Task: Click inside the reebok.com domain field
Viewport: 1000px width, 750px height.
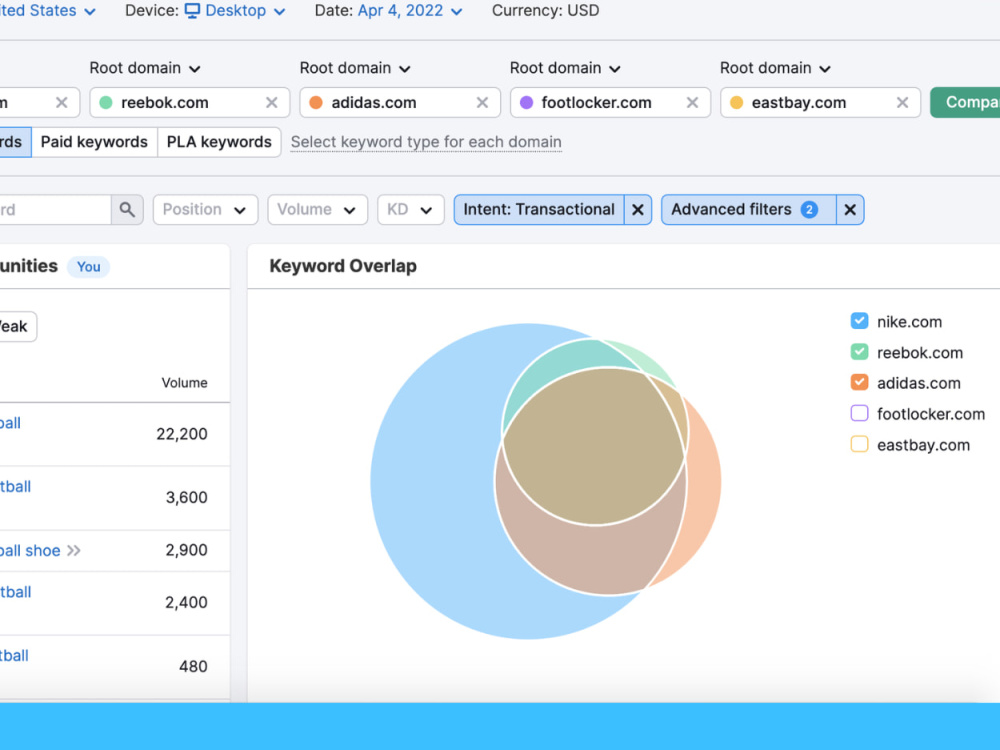Action: (x=189, y=103)
